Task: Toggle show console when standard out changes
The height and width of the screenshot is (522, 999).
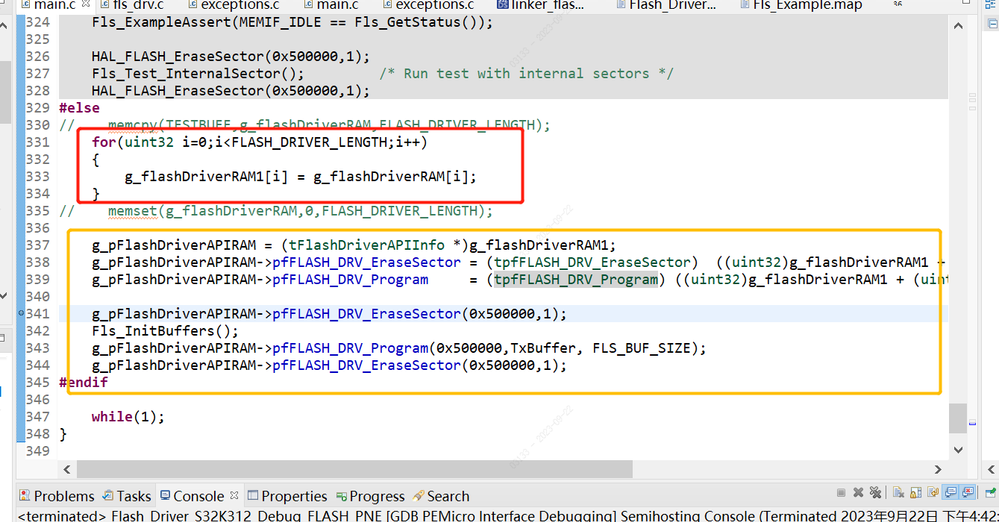Action: (951, 493)
